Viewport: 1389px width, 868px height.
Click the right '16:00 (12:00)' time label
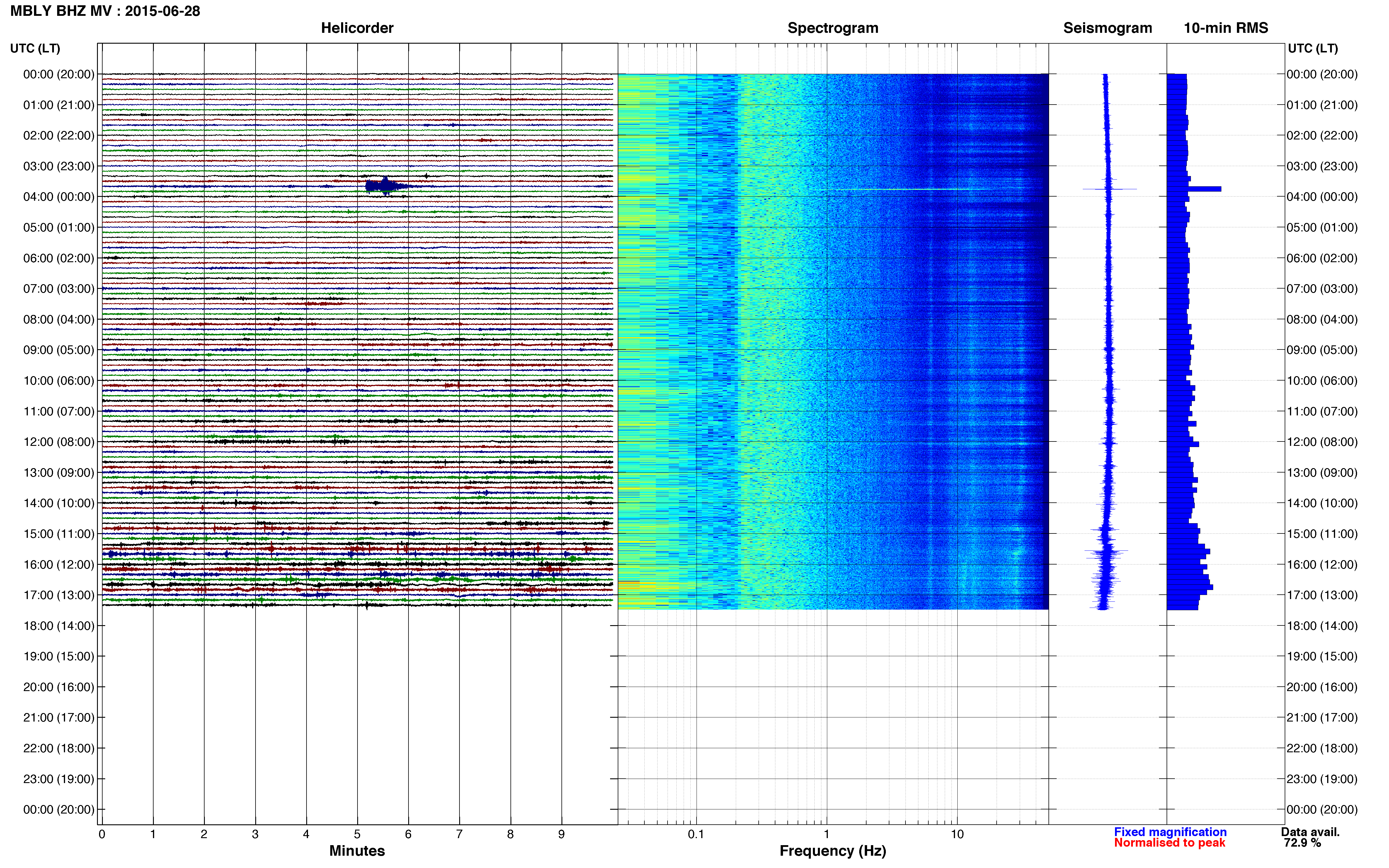pyautogui.click(x=1322, y=565)
